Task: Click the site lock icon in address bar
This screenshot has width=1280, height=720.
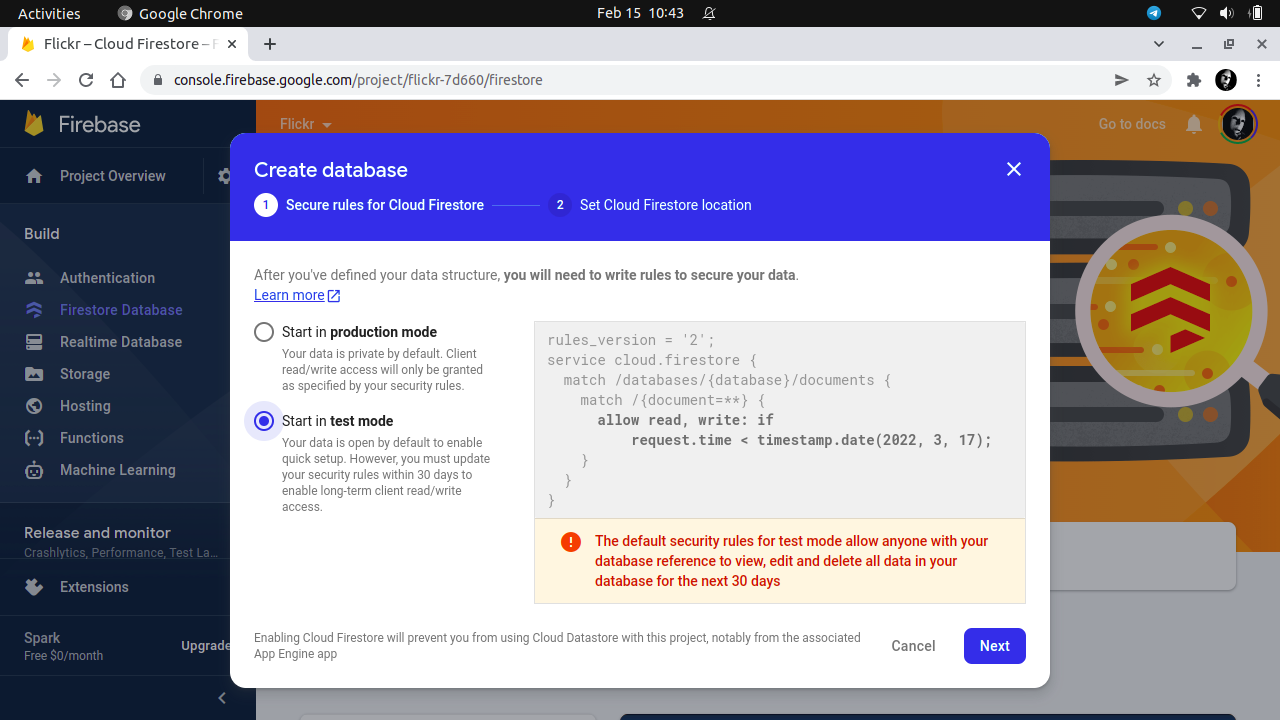Action: pyautogui.click(x=158, y=80)
